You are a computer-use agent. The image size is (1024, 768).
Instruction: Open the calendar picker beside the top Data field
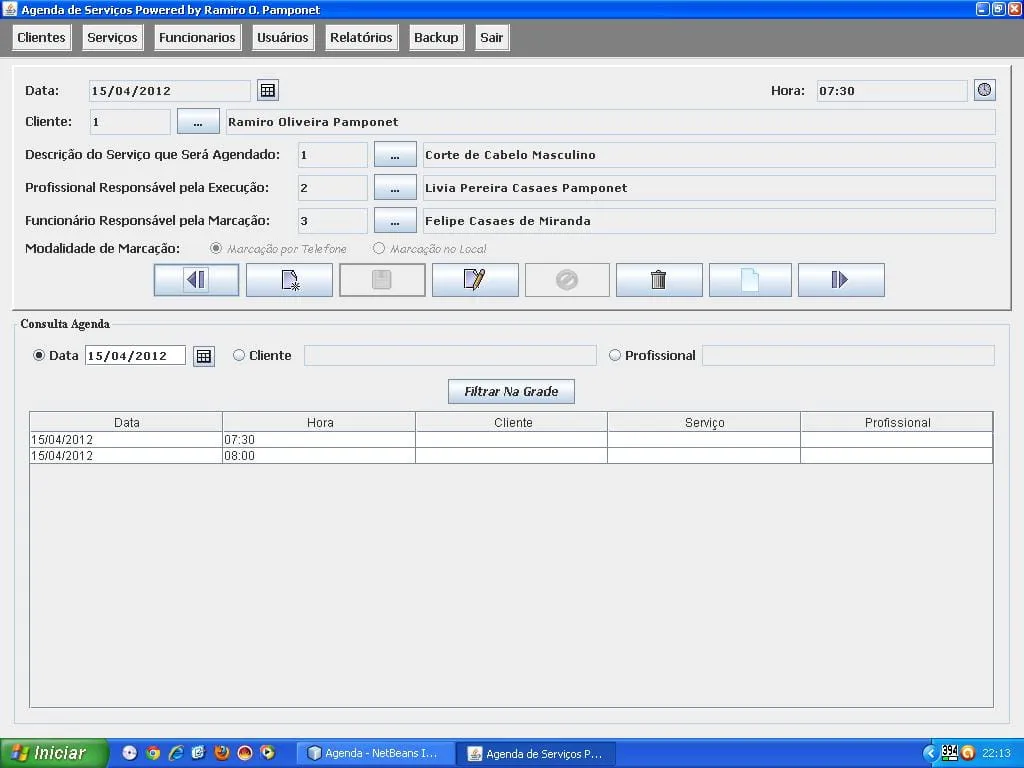click(268, 91)
